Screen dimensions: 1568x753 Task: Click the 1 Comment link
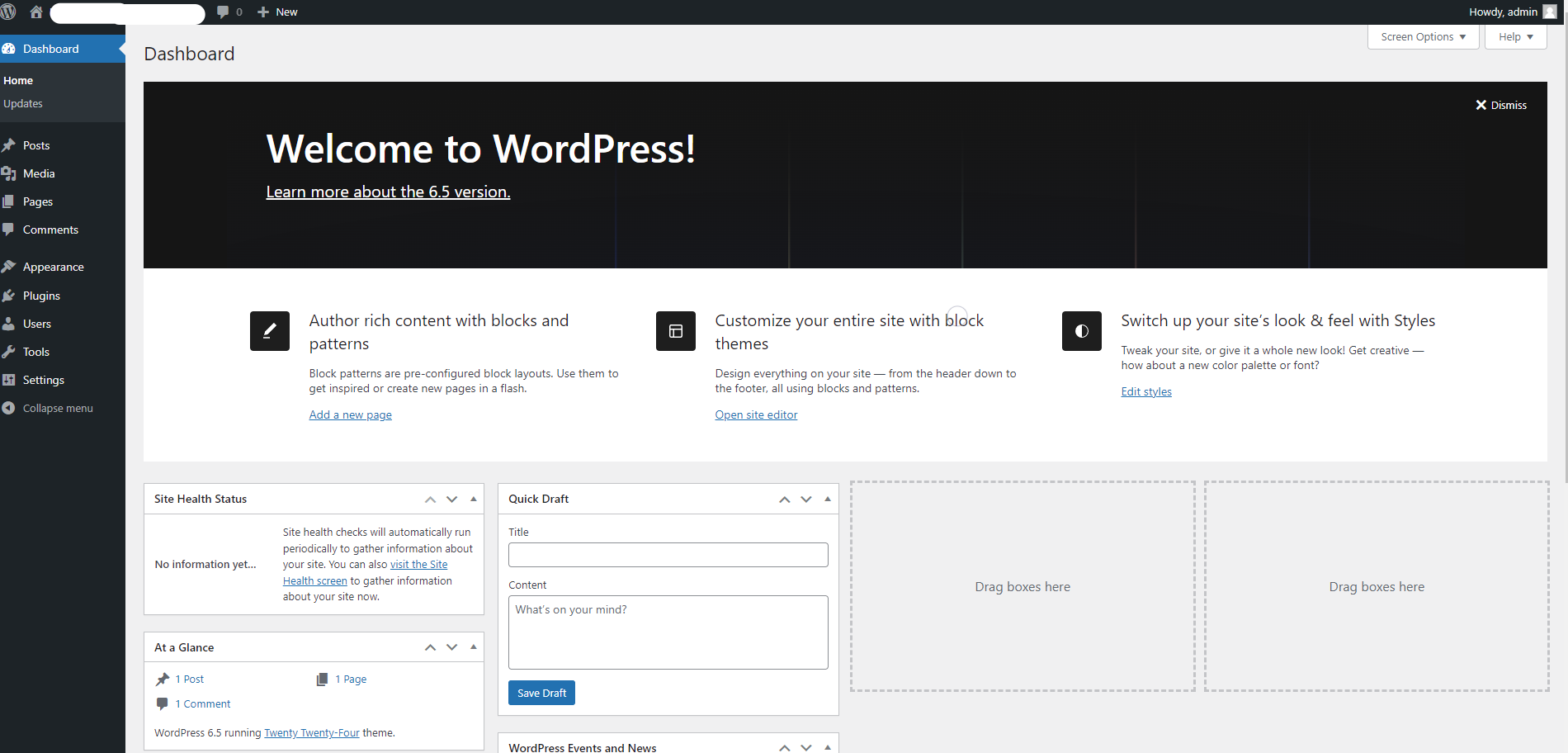[203, 704]
